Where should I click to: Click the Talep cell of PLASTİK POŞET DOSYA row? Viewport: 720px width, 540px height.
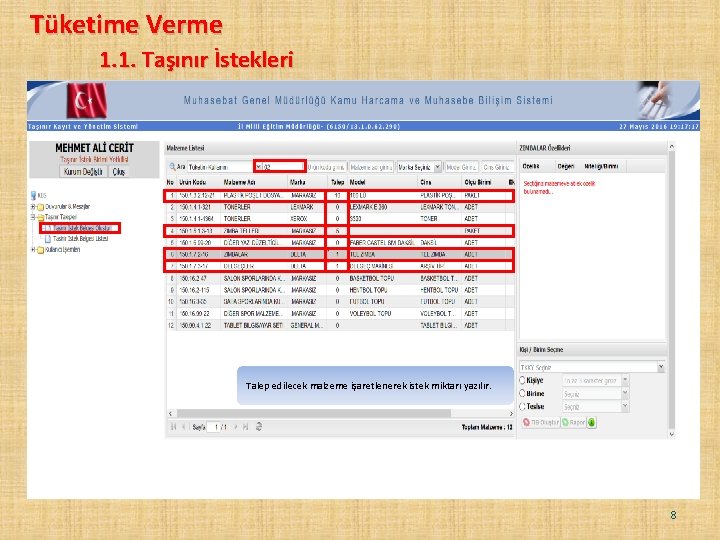point(338,196)
